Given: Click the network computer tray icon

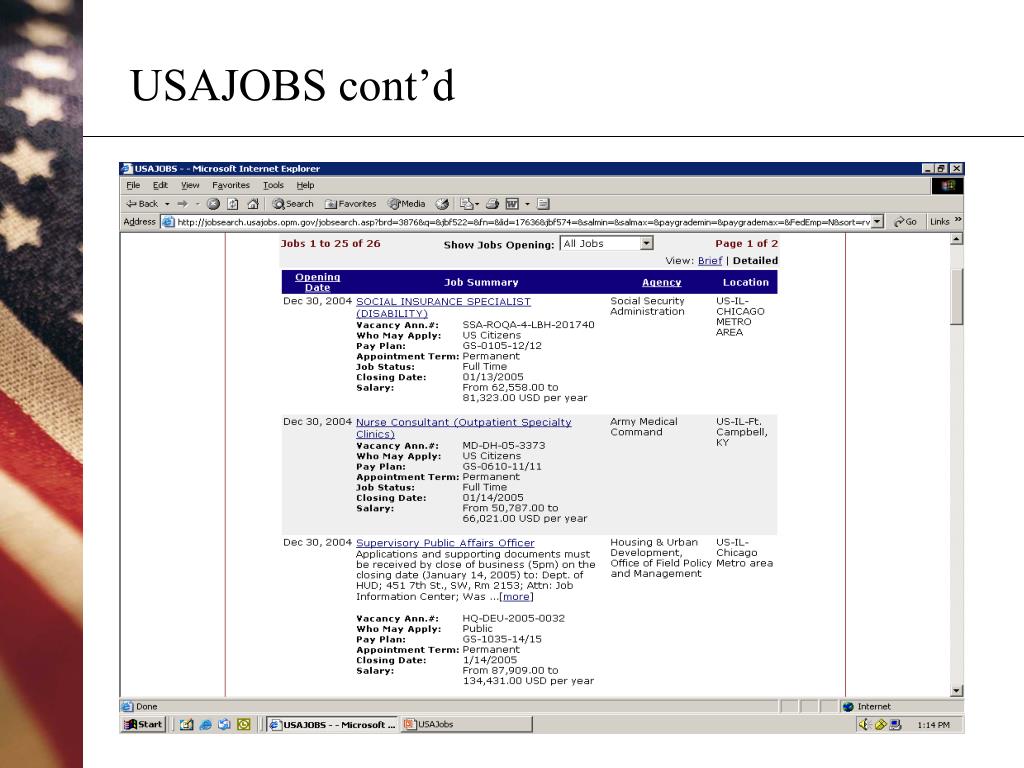Looking at the screenshot, I should click(895, 724).
